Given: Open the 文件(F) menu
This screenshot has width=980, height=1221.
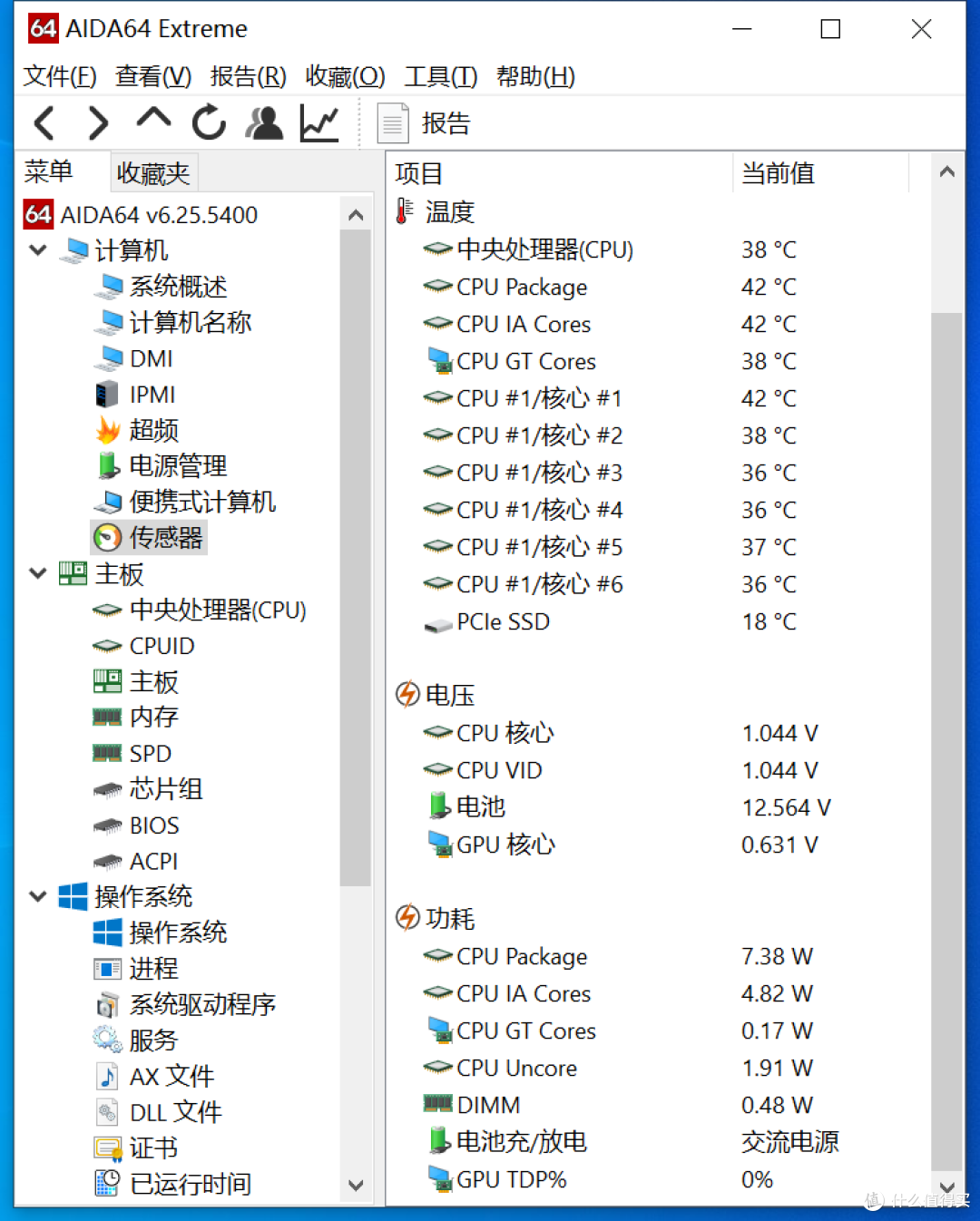Looking at the screenshot, I should point(60,76).
